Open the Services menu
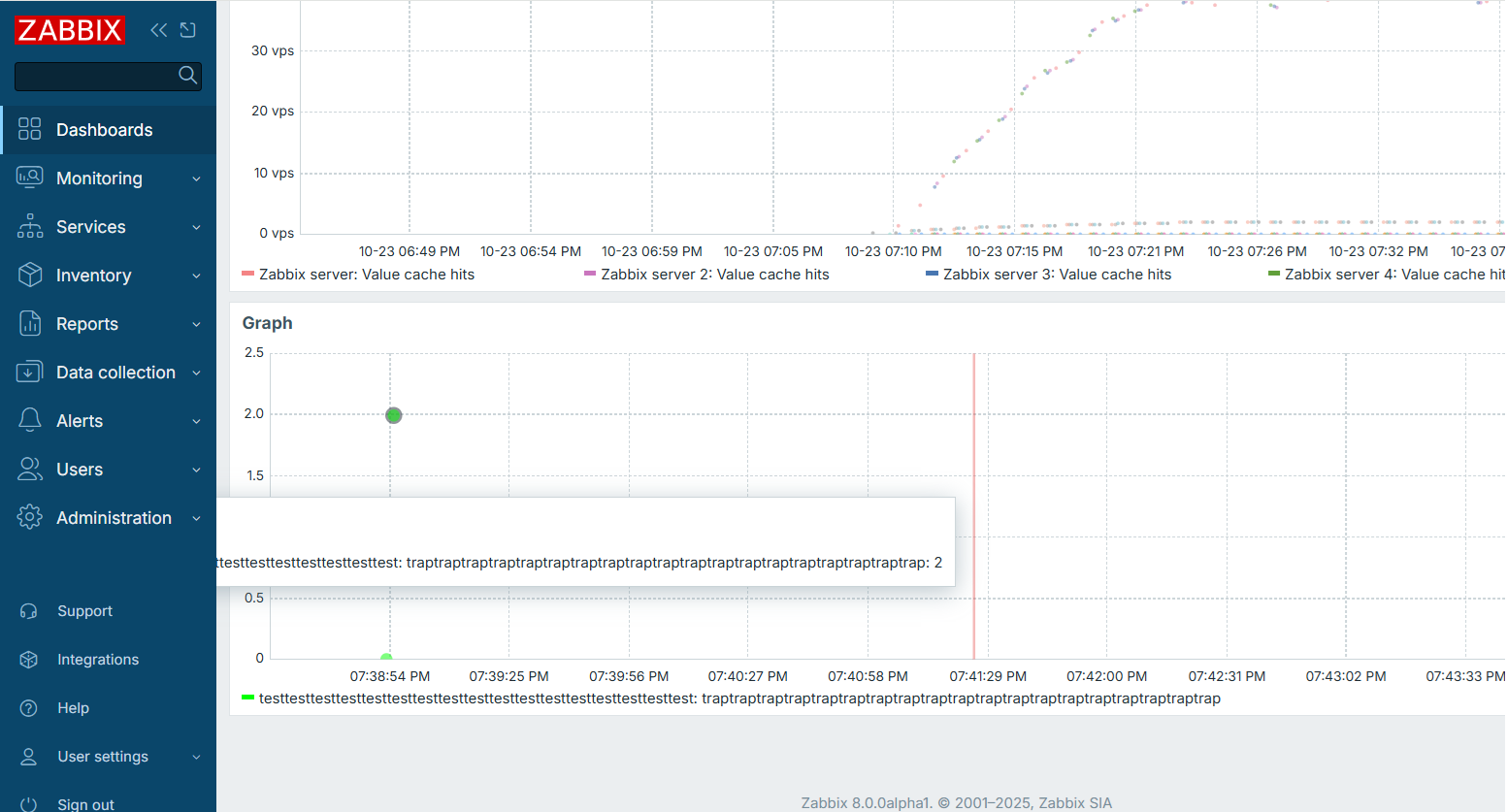The width and height of the screenshot is (1507, 812). [91, 227]
